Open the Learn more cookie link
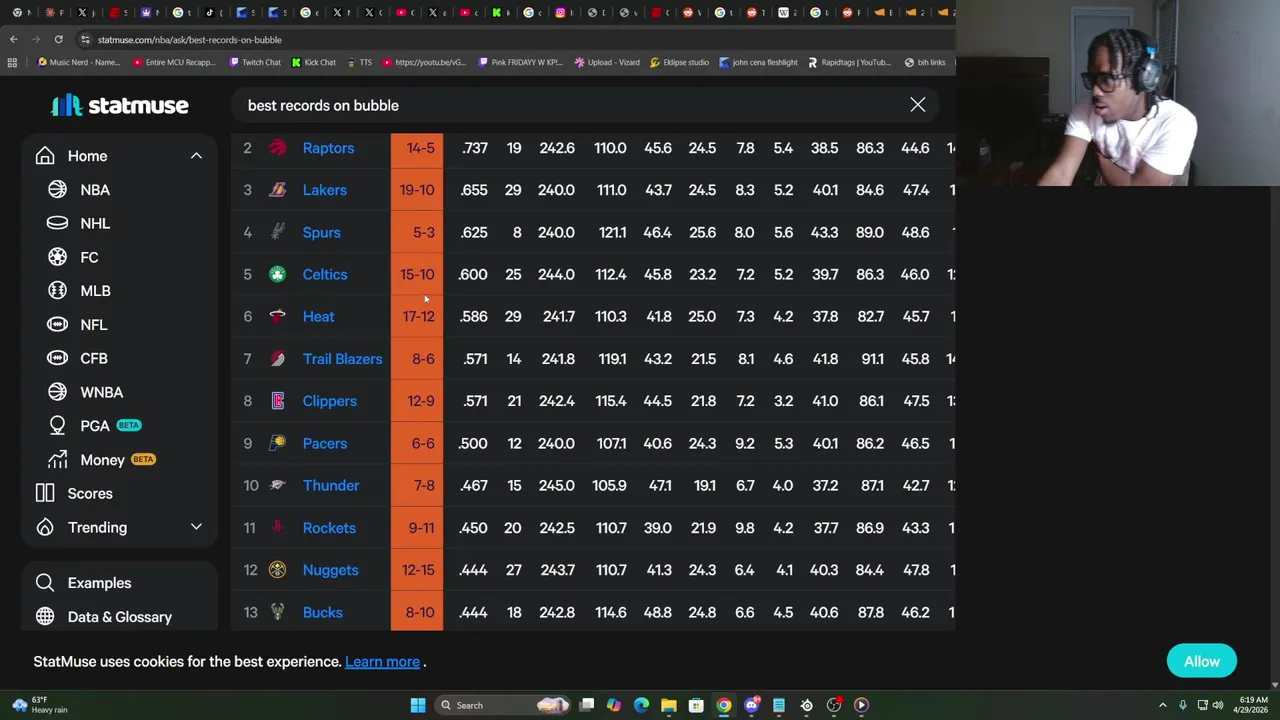 coord(382,661)
